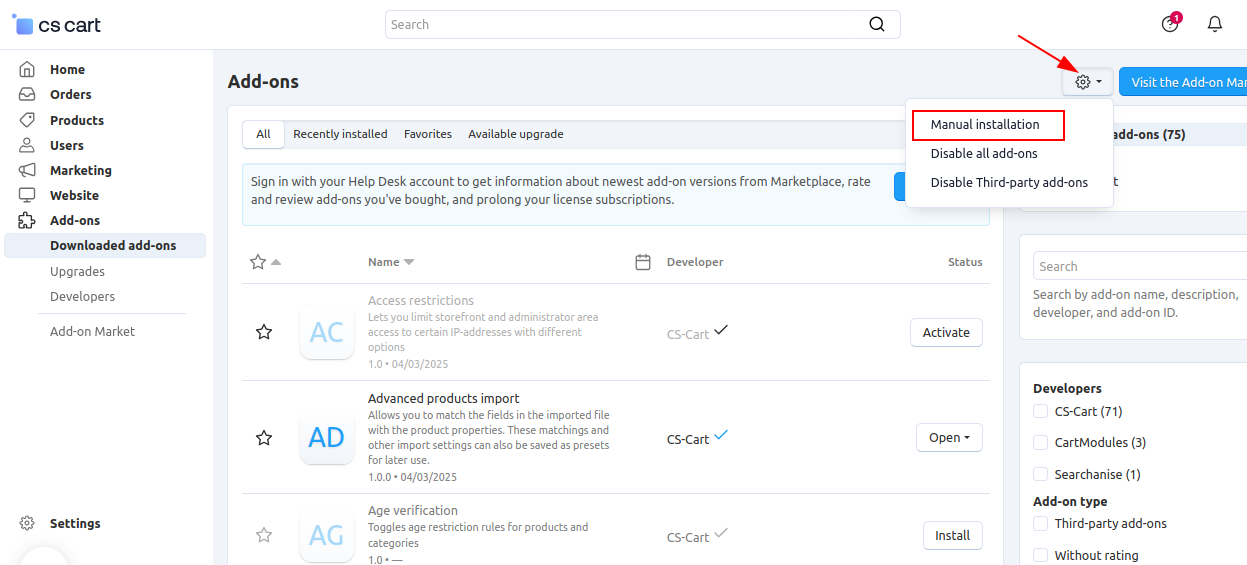
Task: Click the Products tag icon
Action: pyautogui.click(x=27, y=120)
